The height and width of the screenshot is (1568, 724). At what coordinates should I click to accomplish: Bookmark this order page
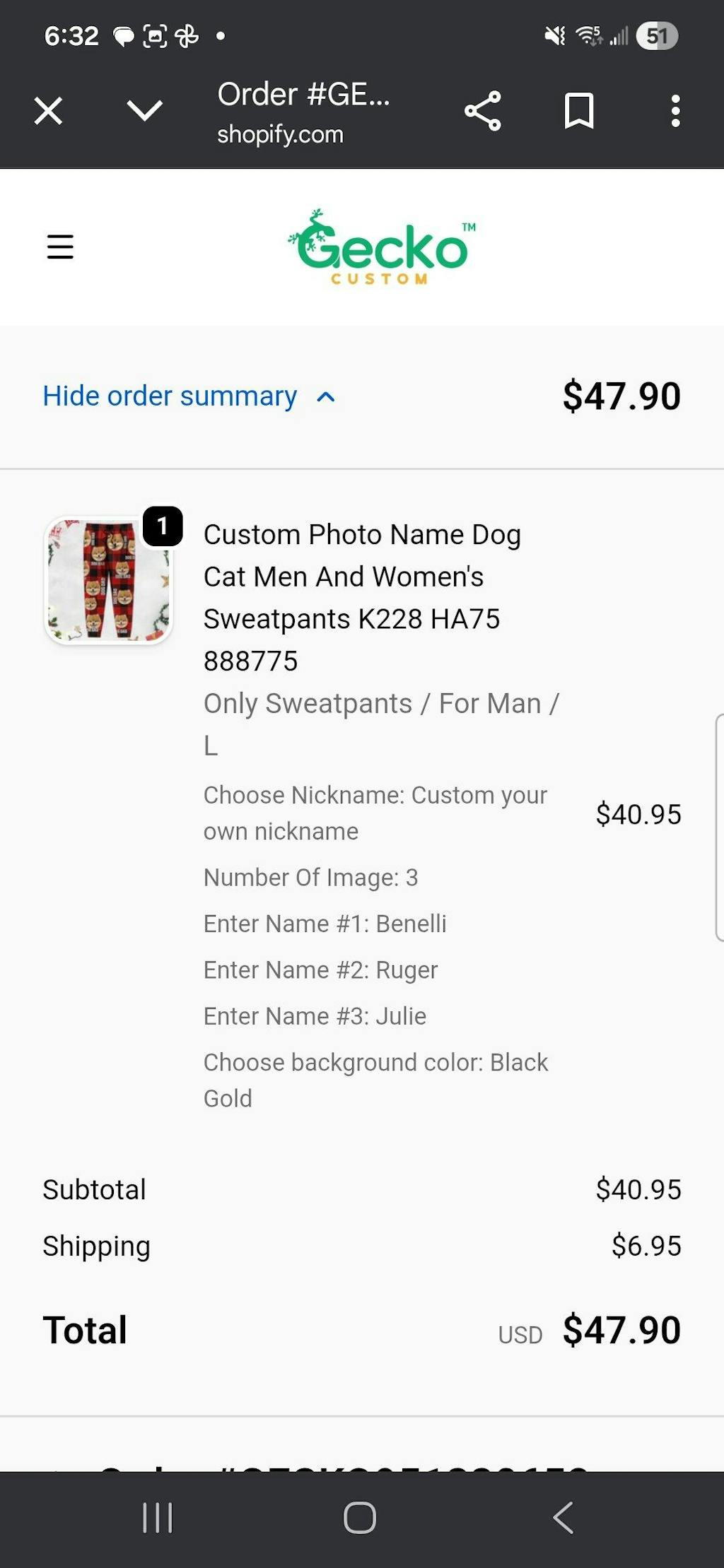click(579, 111)
